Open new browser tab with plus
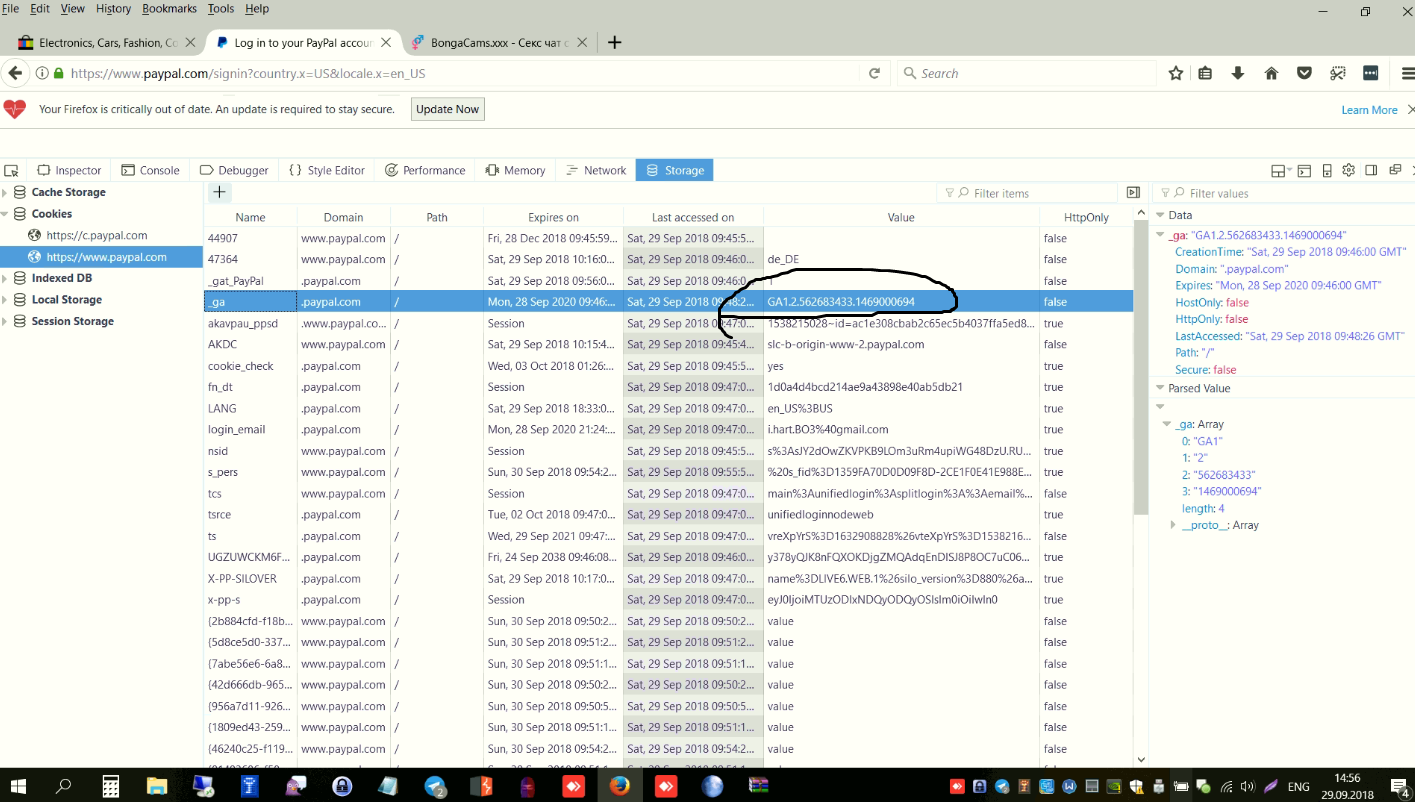Screen dimensions: 1415x802 (615, 42)
